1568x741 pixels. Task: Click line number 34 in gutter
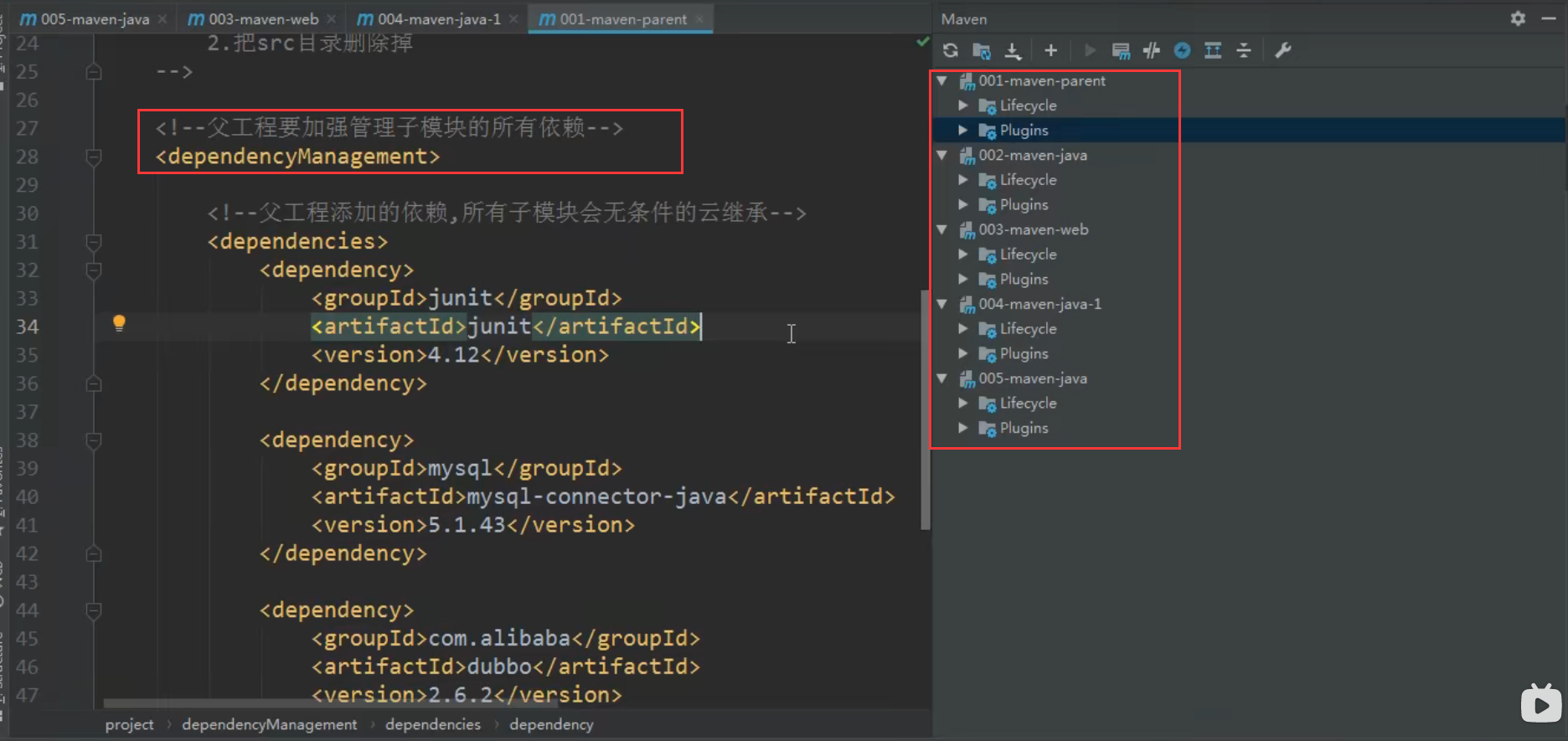coord(27,327)
